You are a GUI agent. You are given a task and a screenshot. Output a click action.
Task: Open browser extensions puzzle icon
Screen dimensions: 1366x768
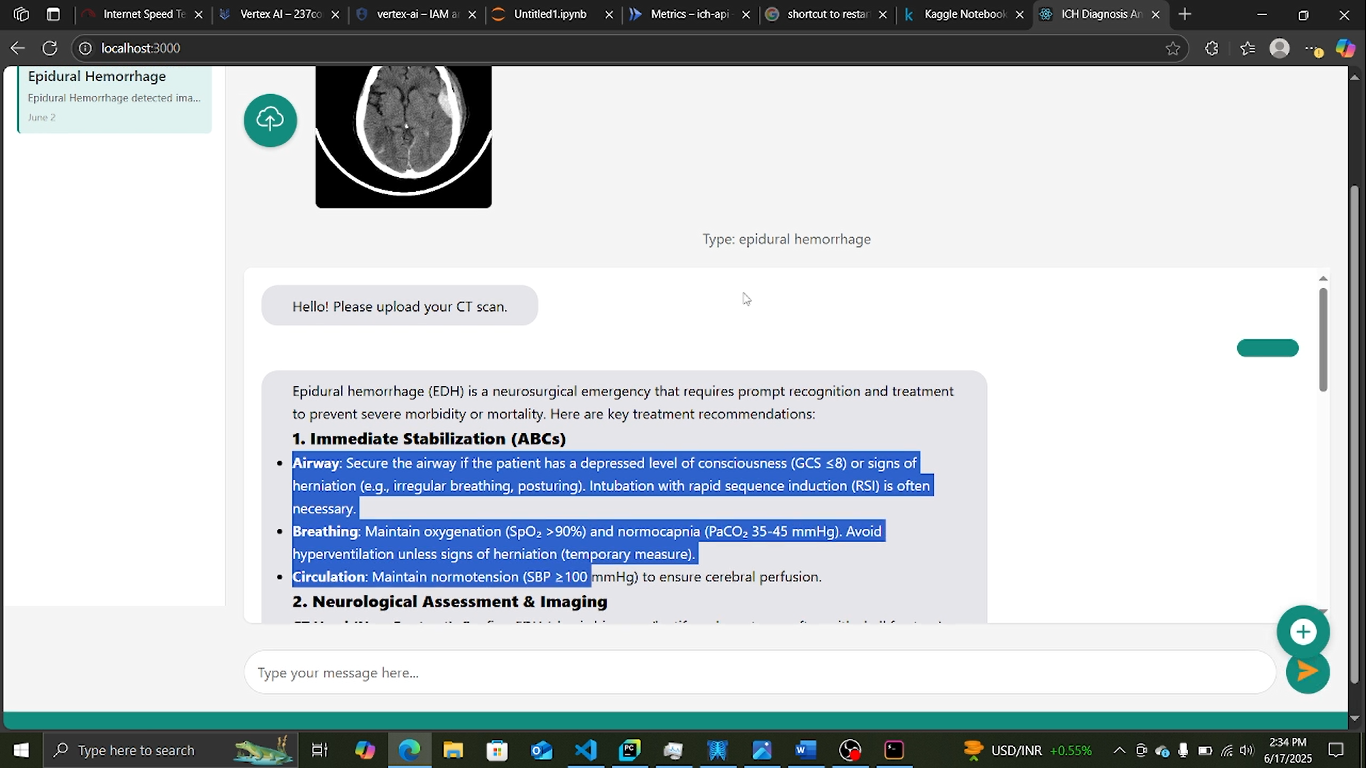(1212, 48)
